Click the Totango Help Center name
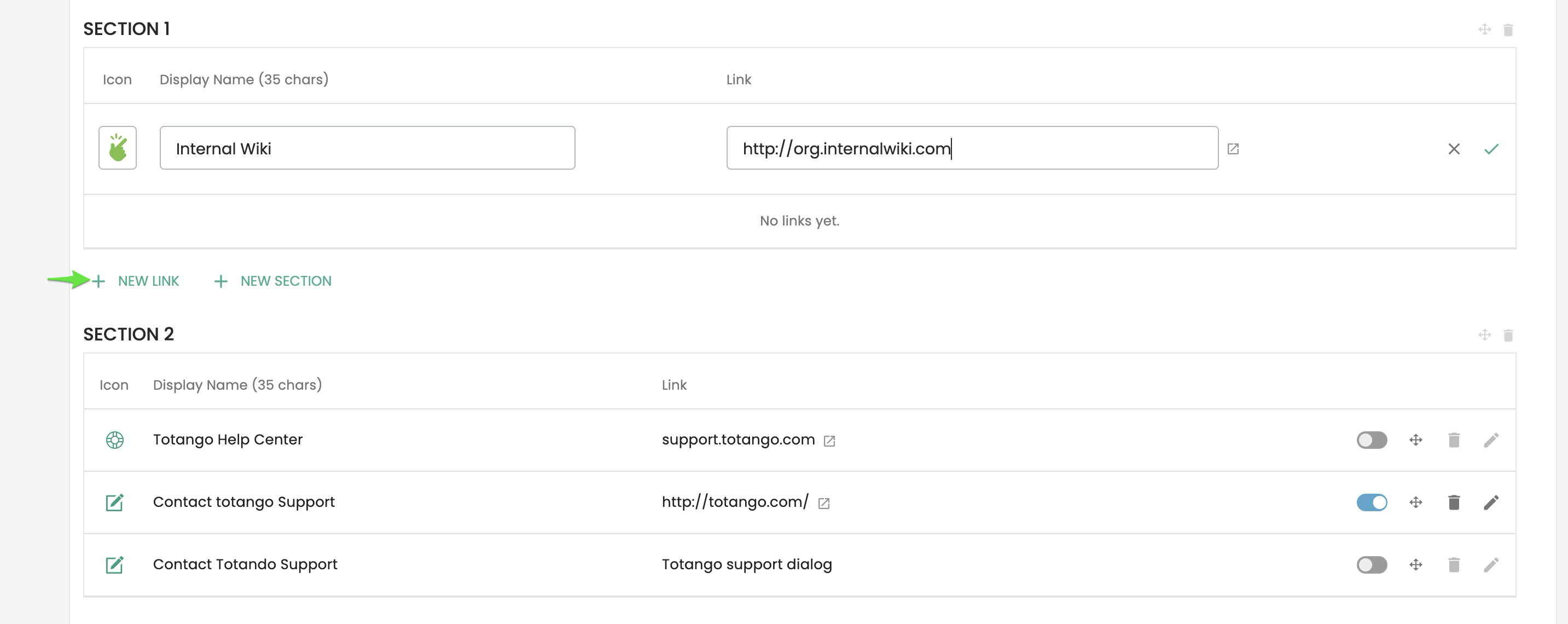 click(x=228, y=440)
